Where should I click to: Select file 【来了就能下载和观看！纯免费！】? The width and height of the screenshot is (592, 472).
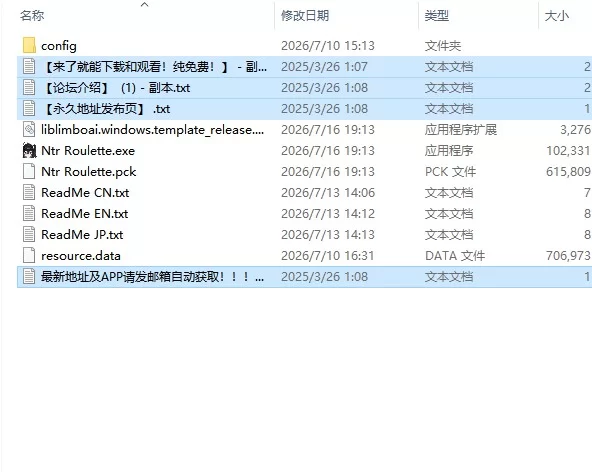pos(154,67)
